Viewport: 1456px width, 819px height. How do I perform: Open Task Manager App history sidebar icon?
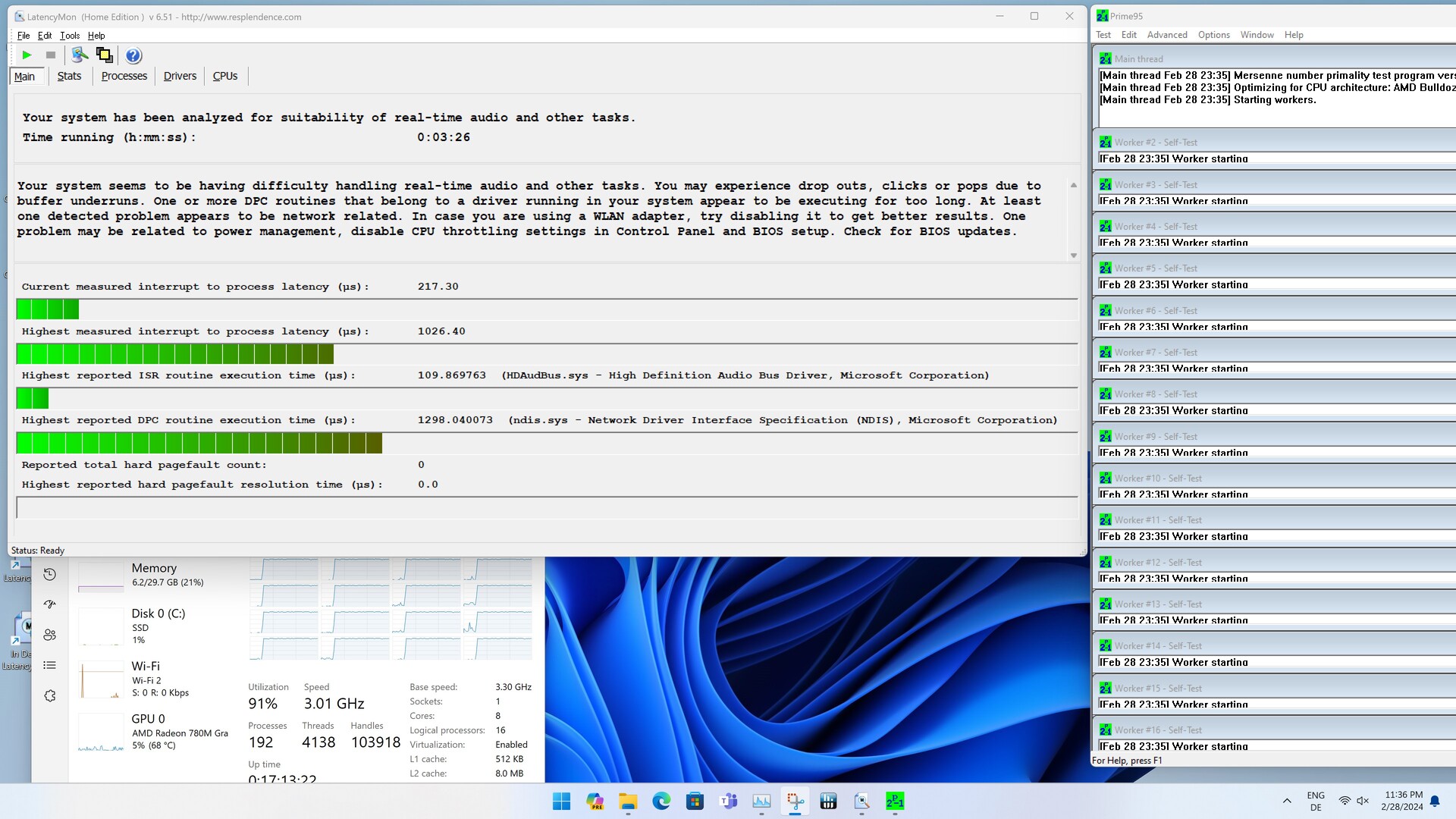point(50,575)
